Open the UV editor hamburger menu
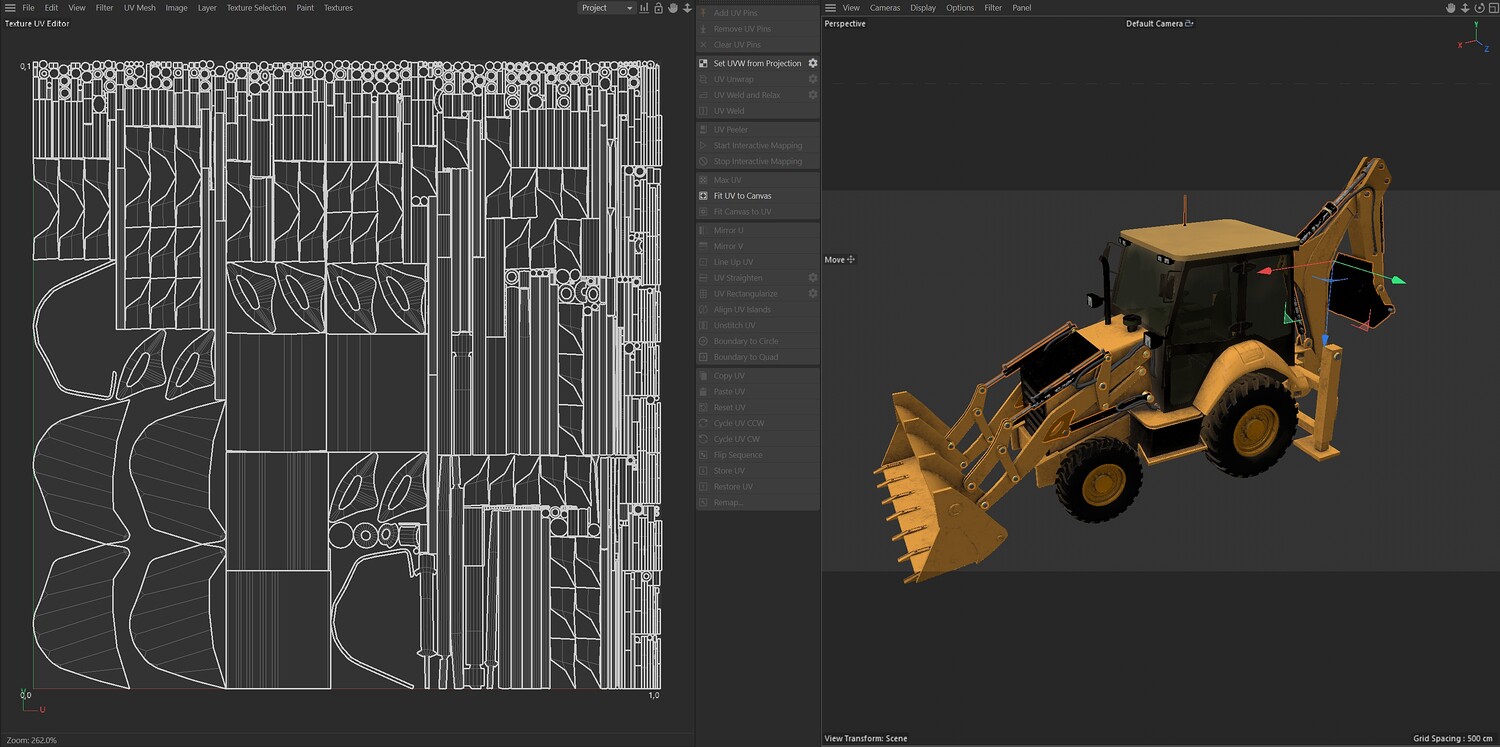This screenshot has width=1500, height=747. click(x=10, y=8)
